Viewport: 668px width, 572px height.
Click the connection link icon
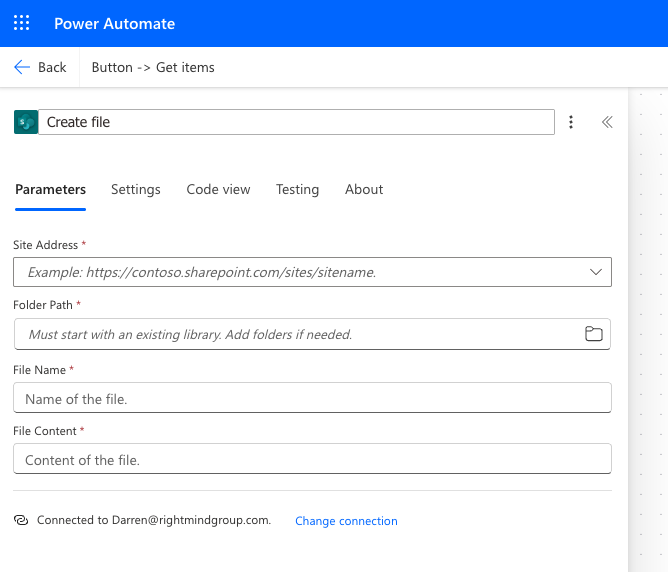(x=21, y=520)
